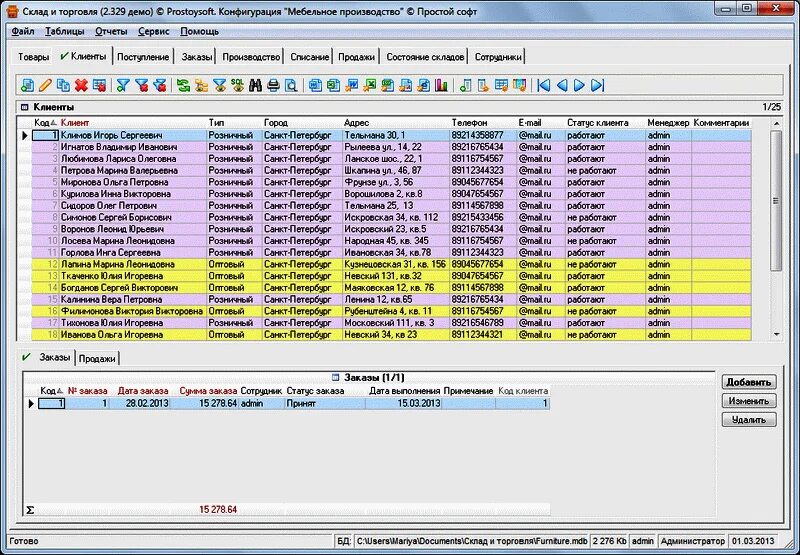Screen dimensions: 800x555
Task: Click the color highlight settings icon
Action: click(x=519, y=85)
